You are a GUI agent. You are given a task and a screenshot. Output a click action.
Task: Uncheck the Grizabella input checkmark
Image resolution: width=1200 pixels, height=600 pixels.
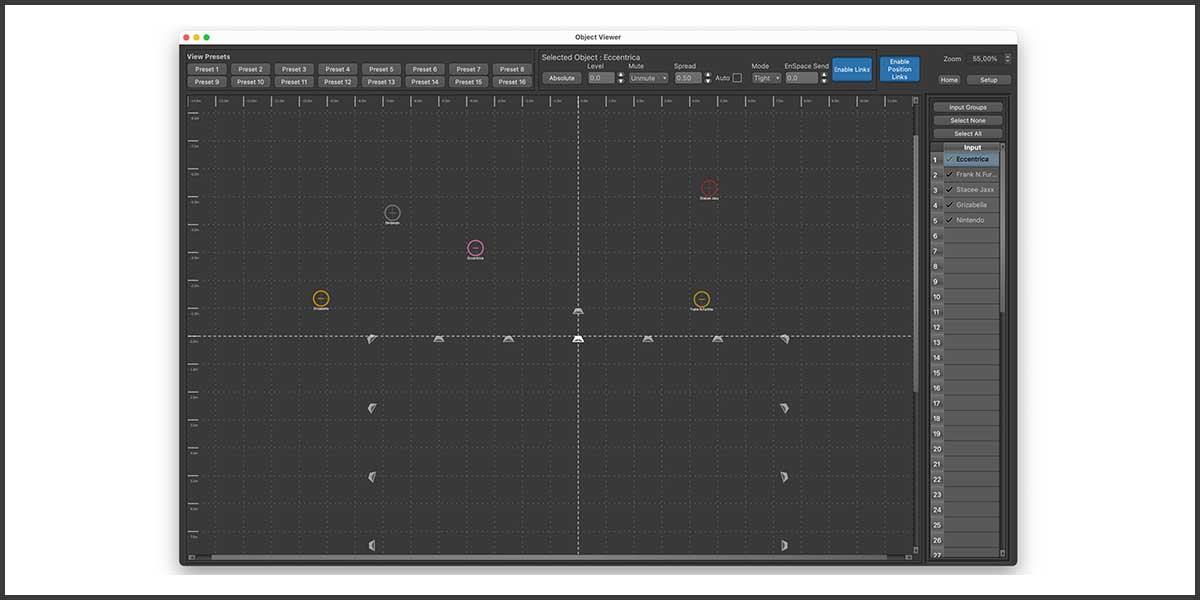(949, 205)
